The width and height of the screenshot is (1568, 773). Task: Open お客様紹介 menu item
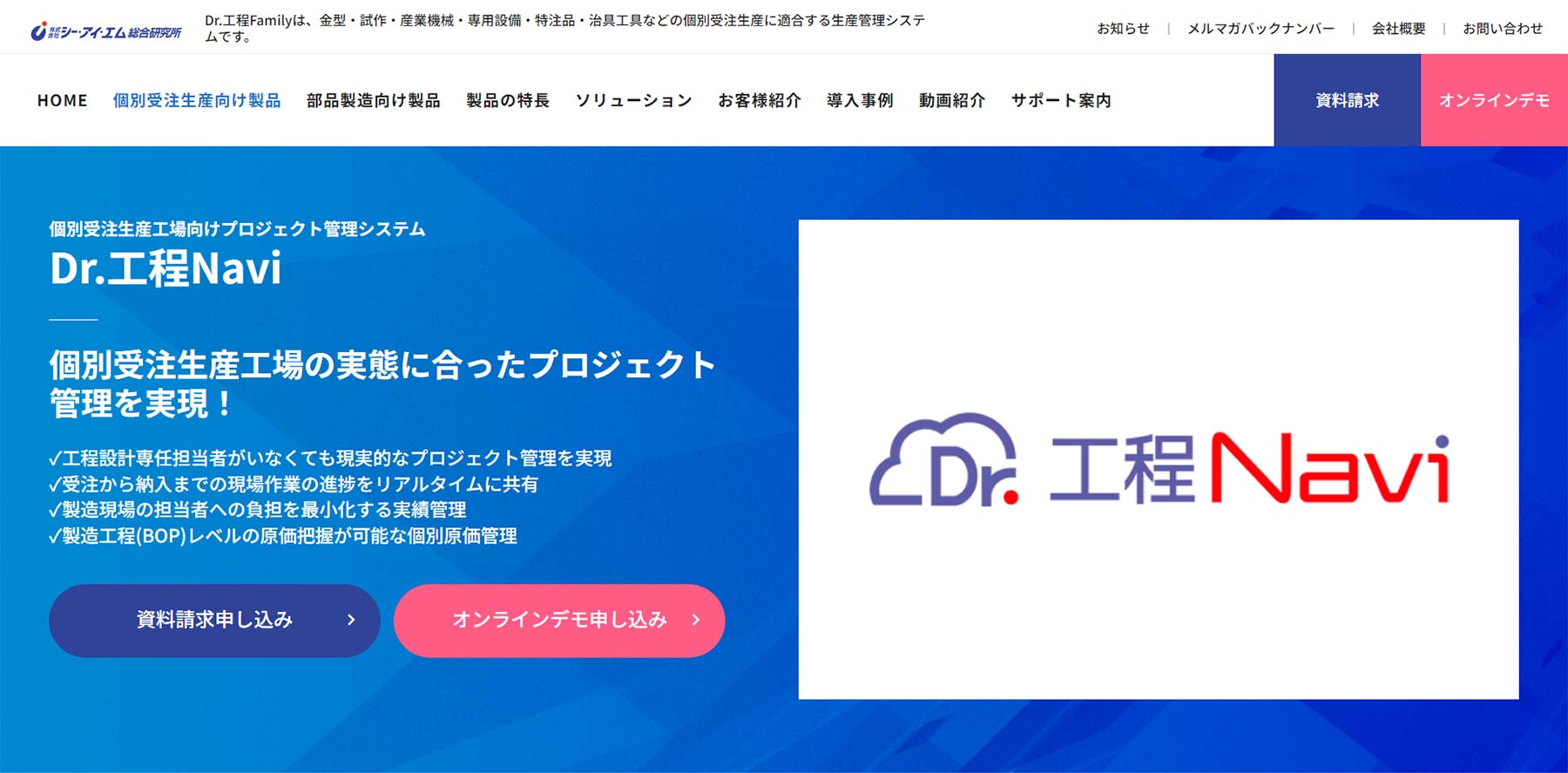tap(760, 100)
